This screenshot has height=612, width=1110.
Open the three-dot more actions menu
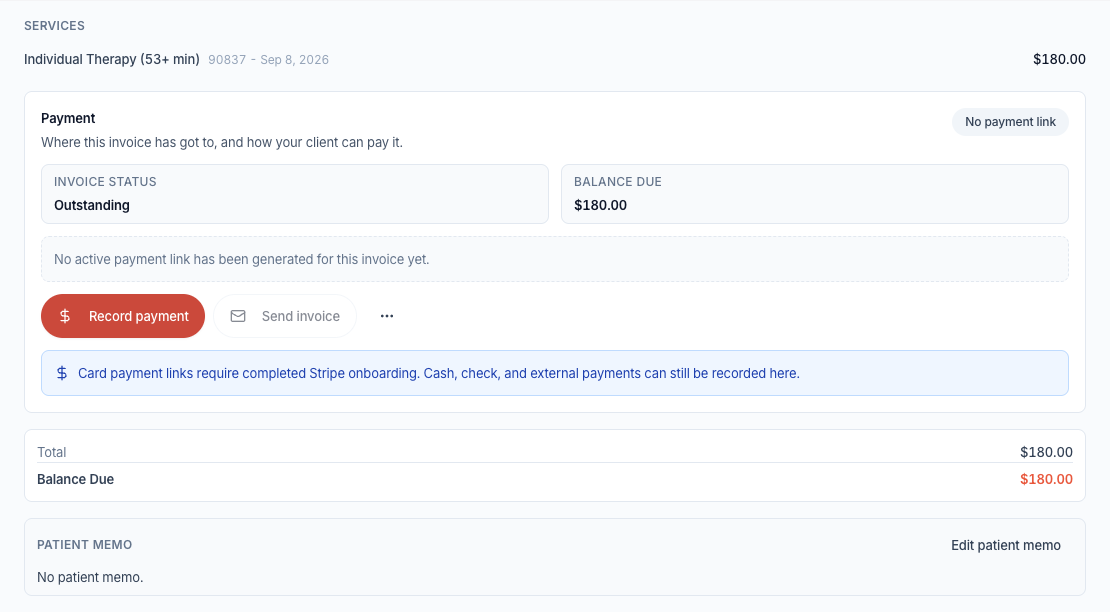(387, 316)
